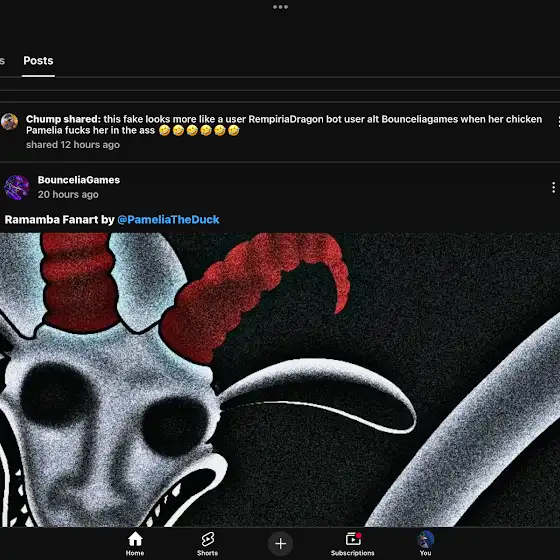
Task: Open the Ramamba fanart image
Action: 280,380
